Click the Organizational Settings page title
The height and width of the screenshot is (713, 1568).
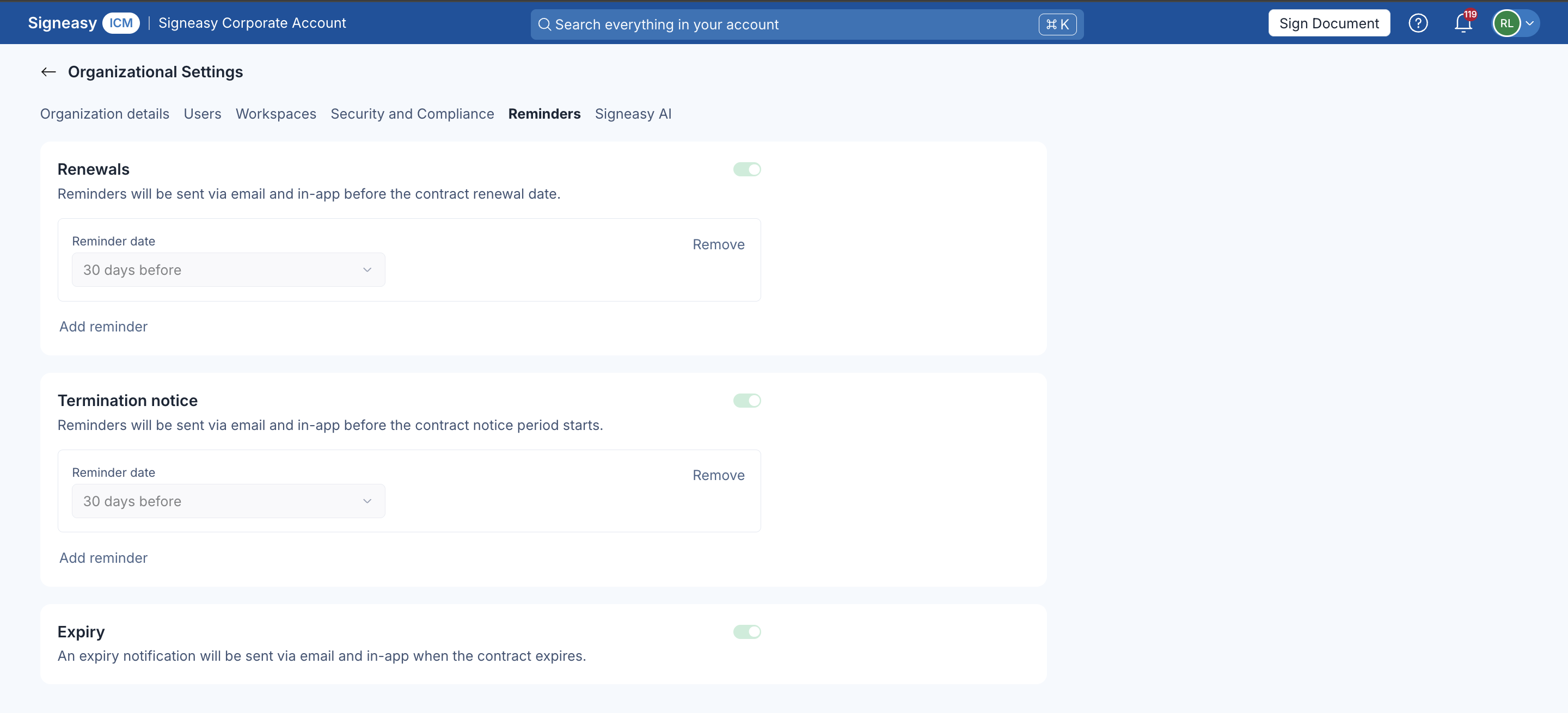pos(155,72)
